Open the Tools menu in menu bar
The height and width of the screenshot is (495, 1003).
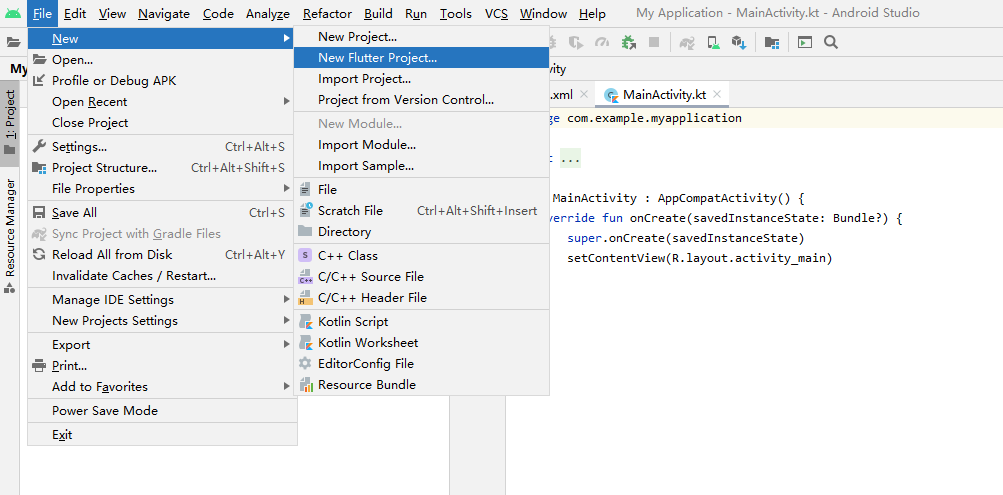pyautogui.click(x=455, y=13)
